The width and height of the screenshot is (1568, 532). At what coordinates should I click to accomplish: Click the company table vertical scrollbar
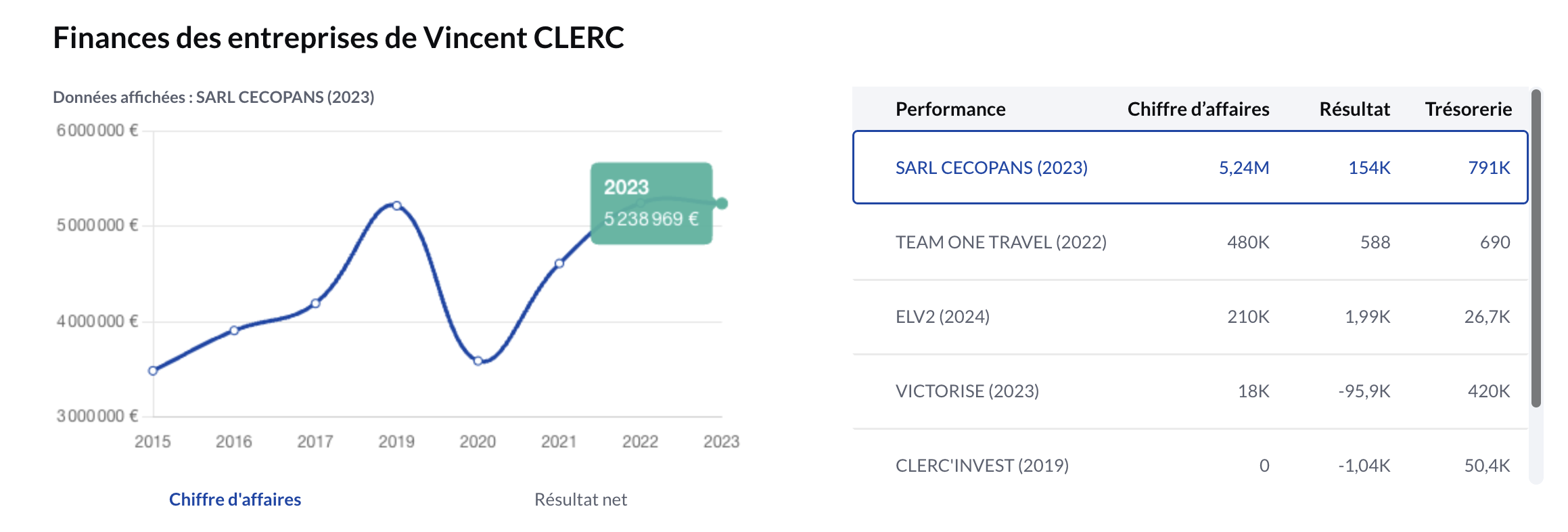point(1536,248)
